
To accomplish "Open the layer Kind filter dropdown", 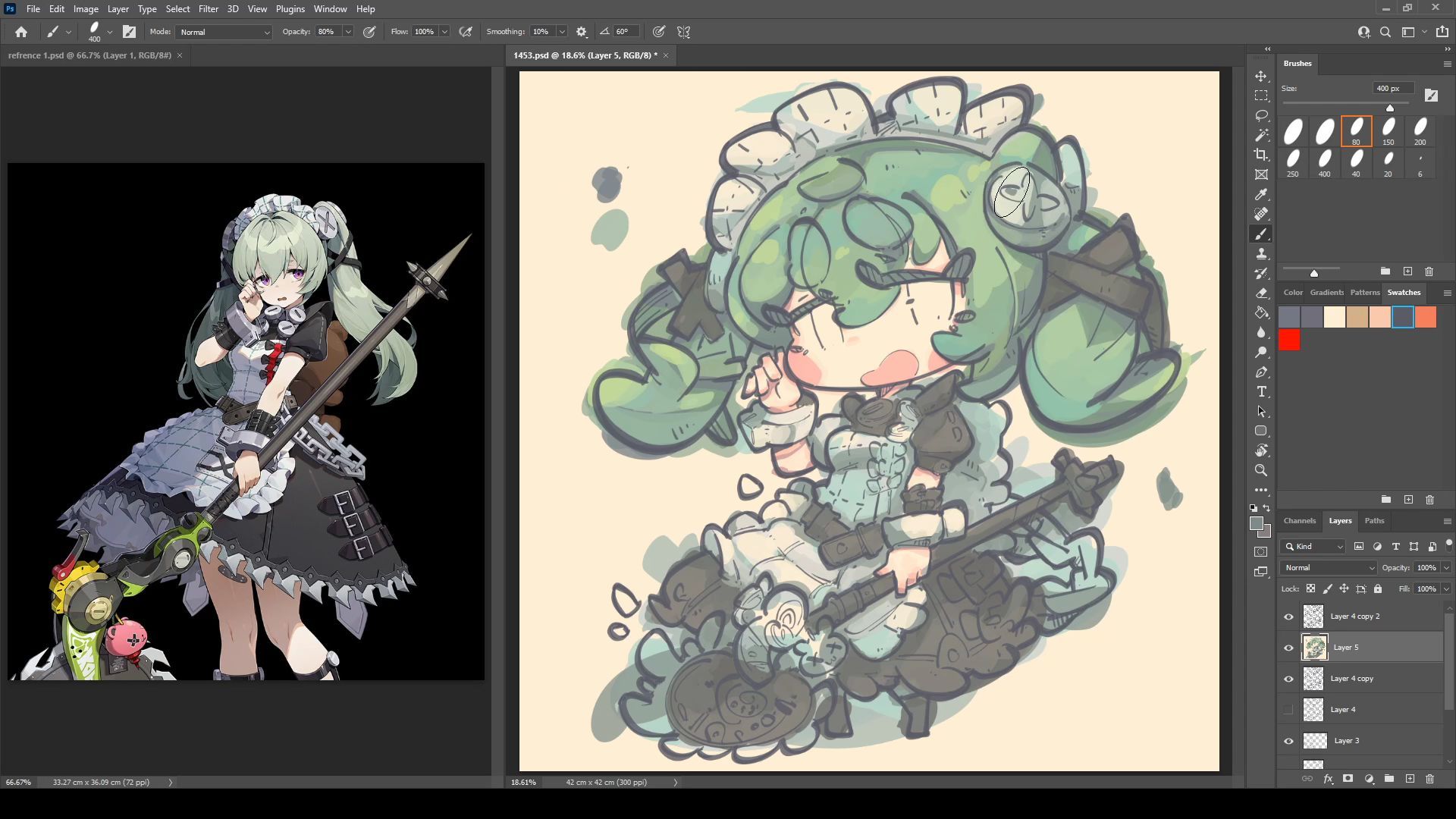I will [x=1313, y=546].
